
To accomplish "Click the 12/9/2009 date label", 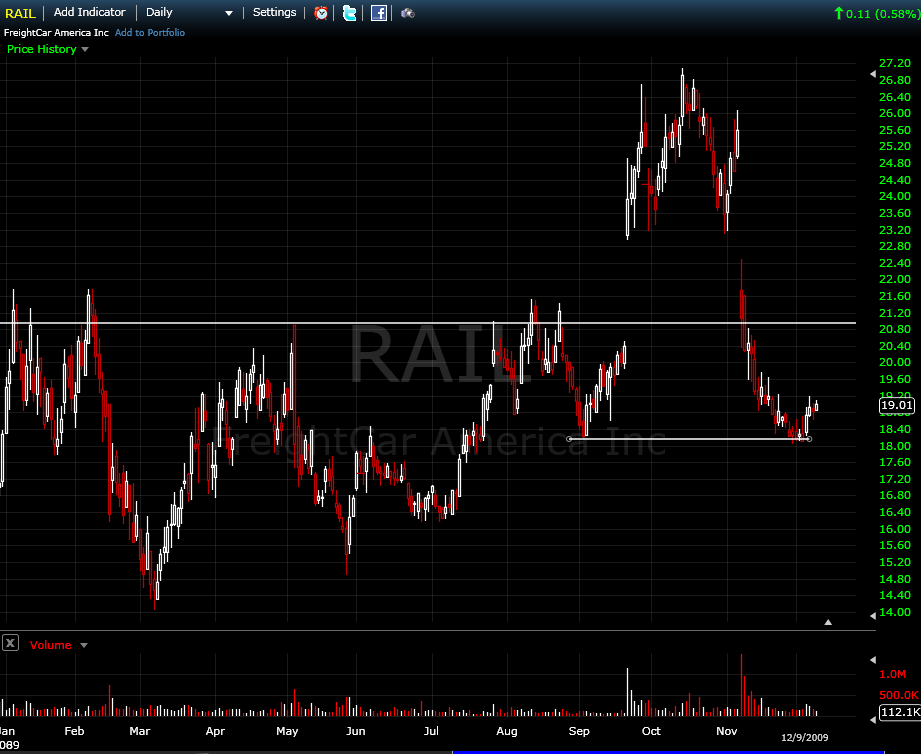I will [x=805, y=738].
